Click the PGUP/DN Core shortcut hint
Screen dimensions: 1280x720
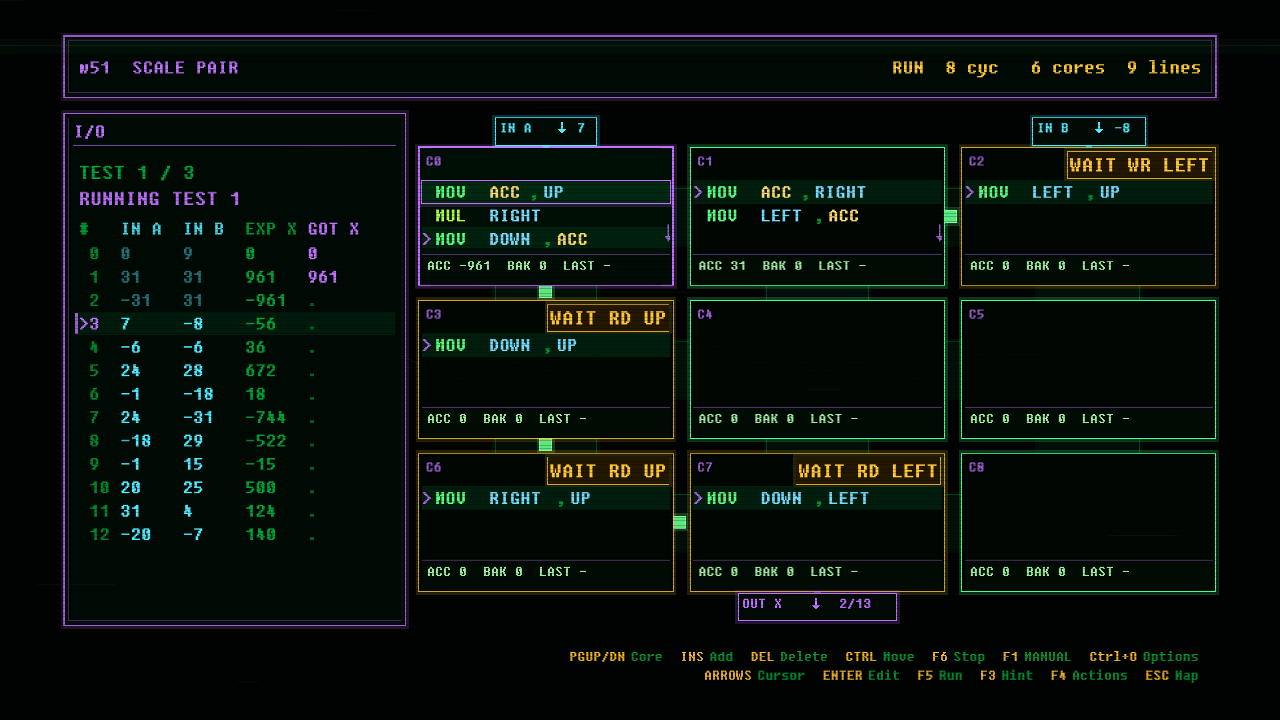[616, 657]
